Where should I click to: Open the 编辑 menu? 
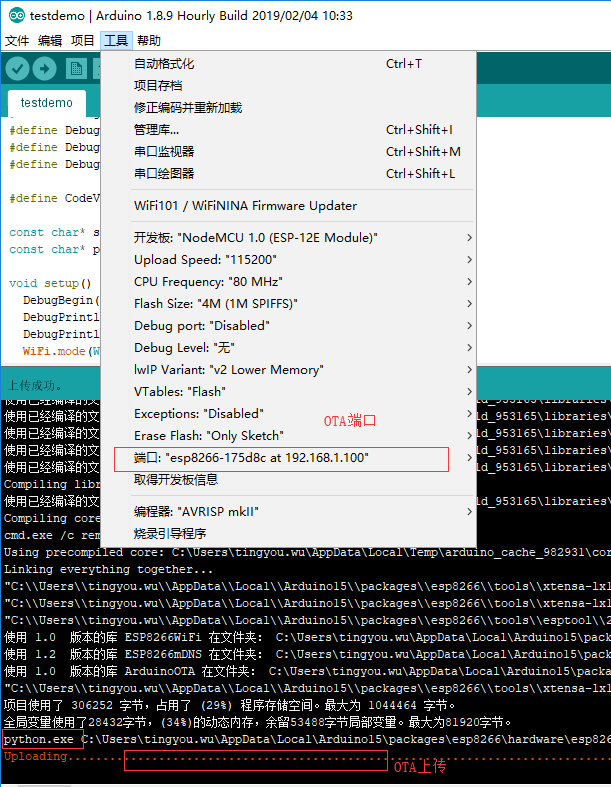[50, 41]
